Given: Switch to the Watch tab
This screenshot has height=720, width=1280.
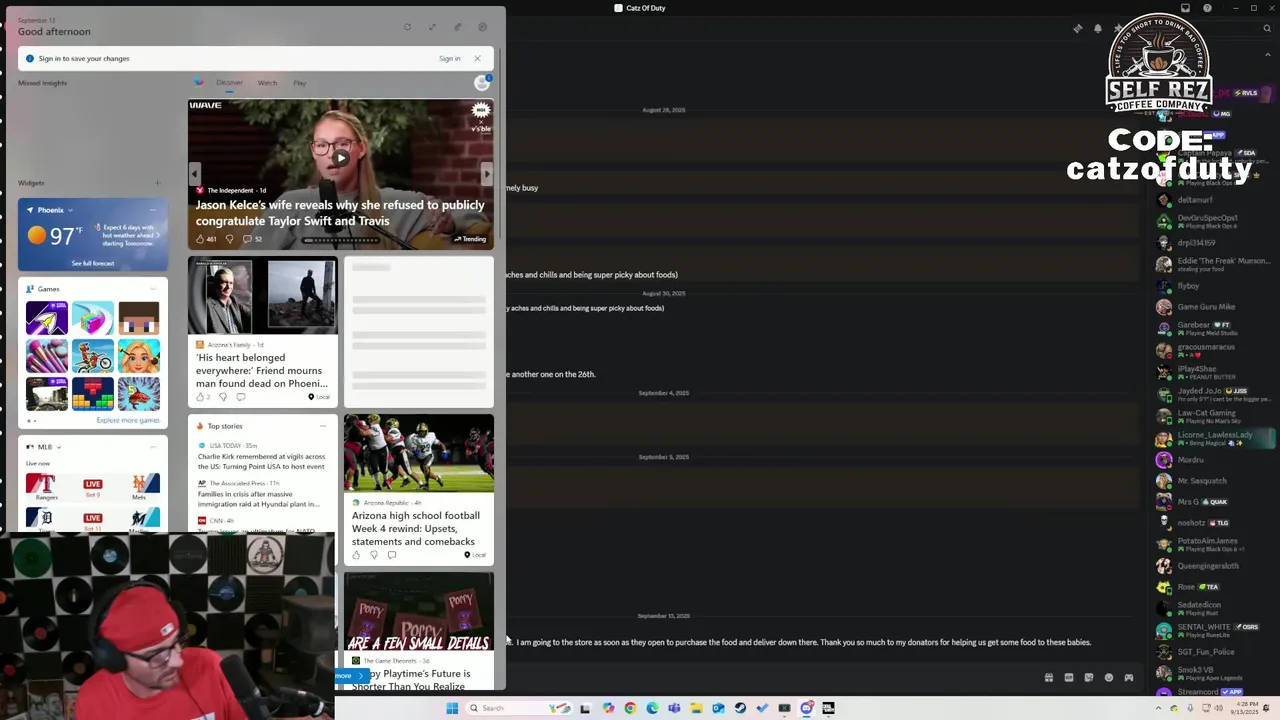Looking at the screenshot, I should 267,83.
